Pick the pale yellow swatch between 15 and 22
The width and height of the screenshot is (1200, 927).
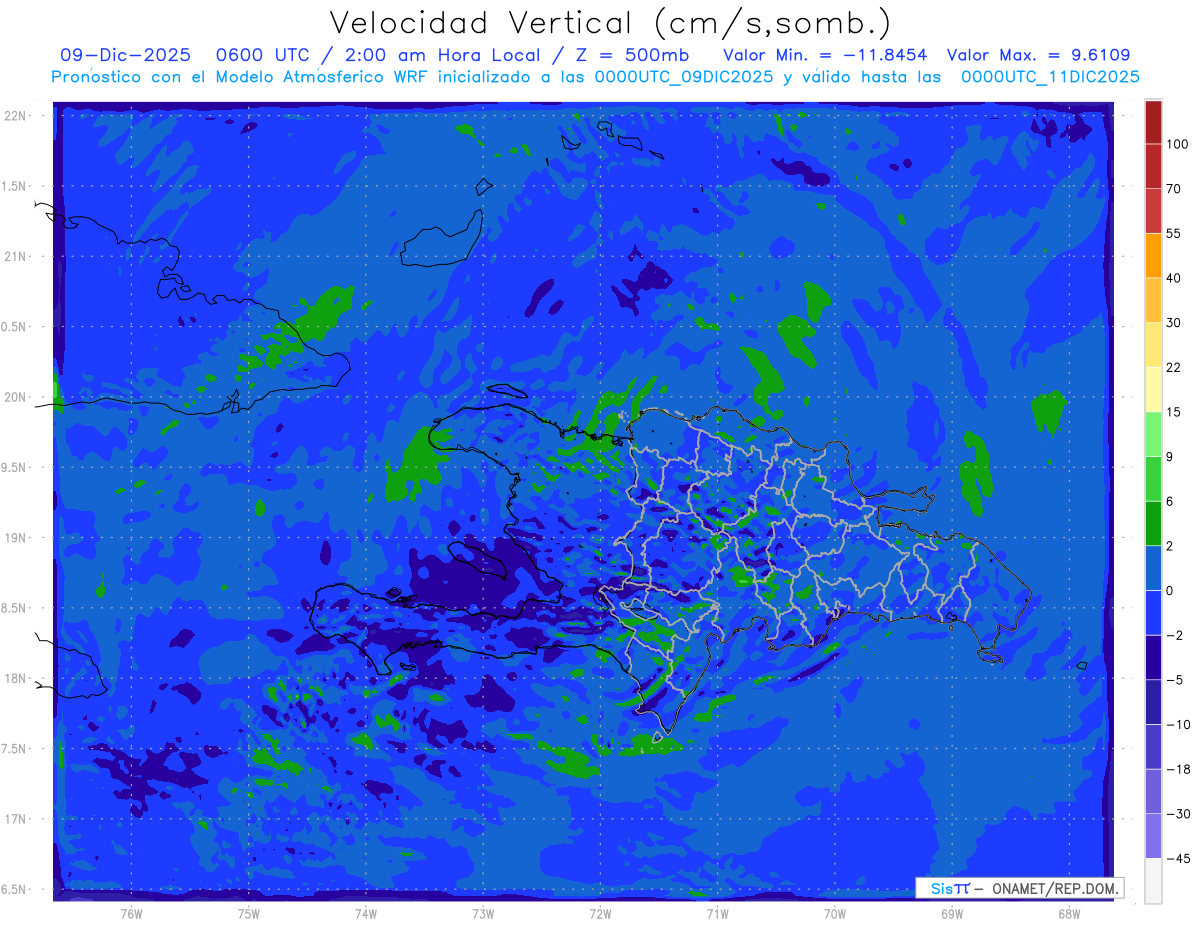pos(1153,389)
